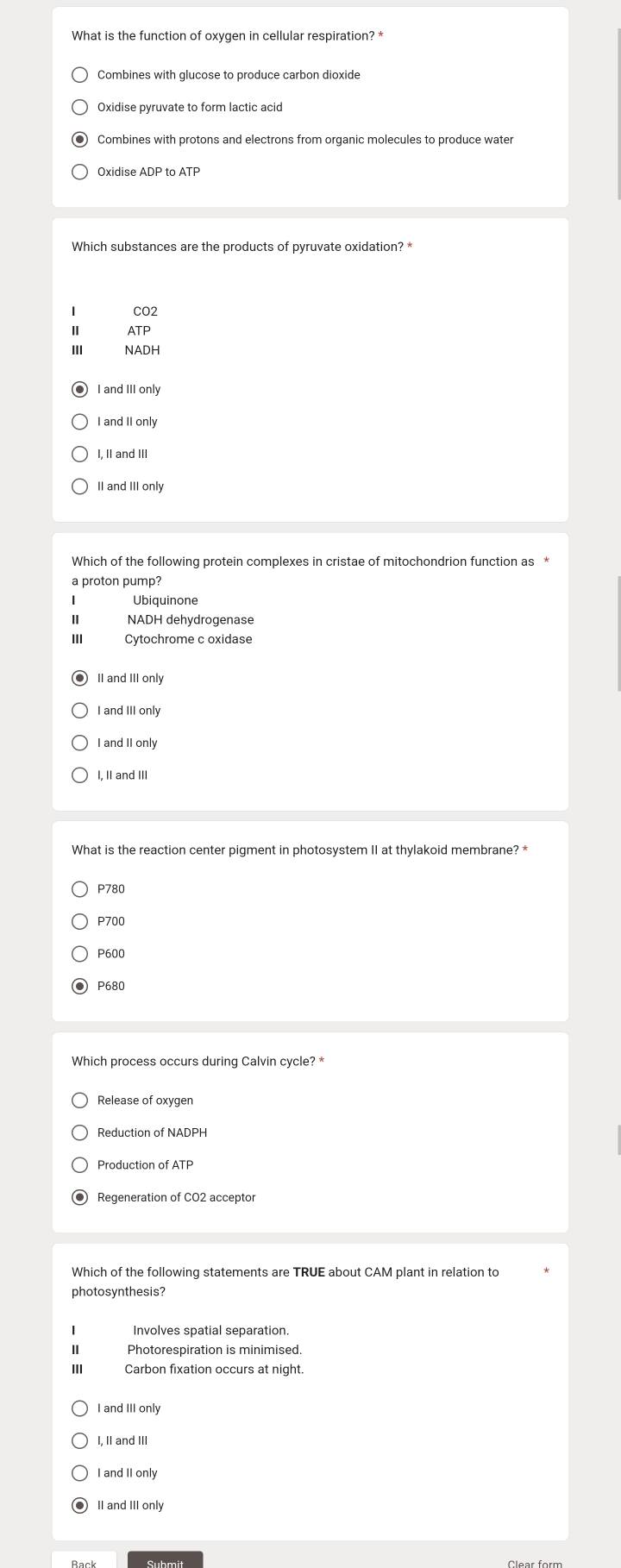621x1568 pixels.
Task: Choose "II and III only" for pyruvate oxidation question
Action: point(79,486)
